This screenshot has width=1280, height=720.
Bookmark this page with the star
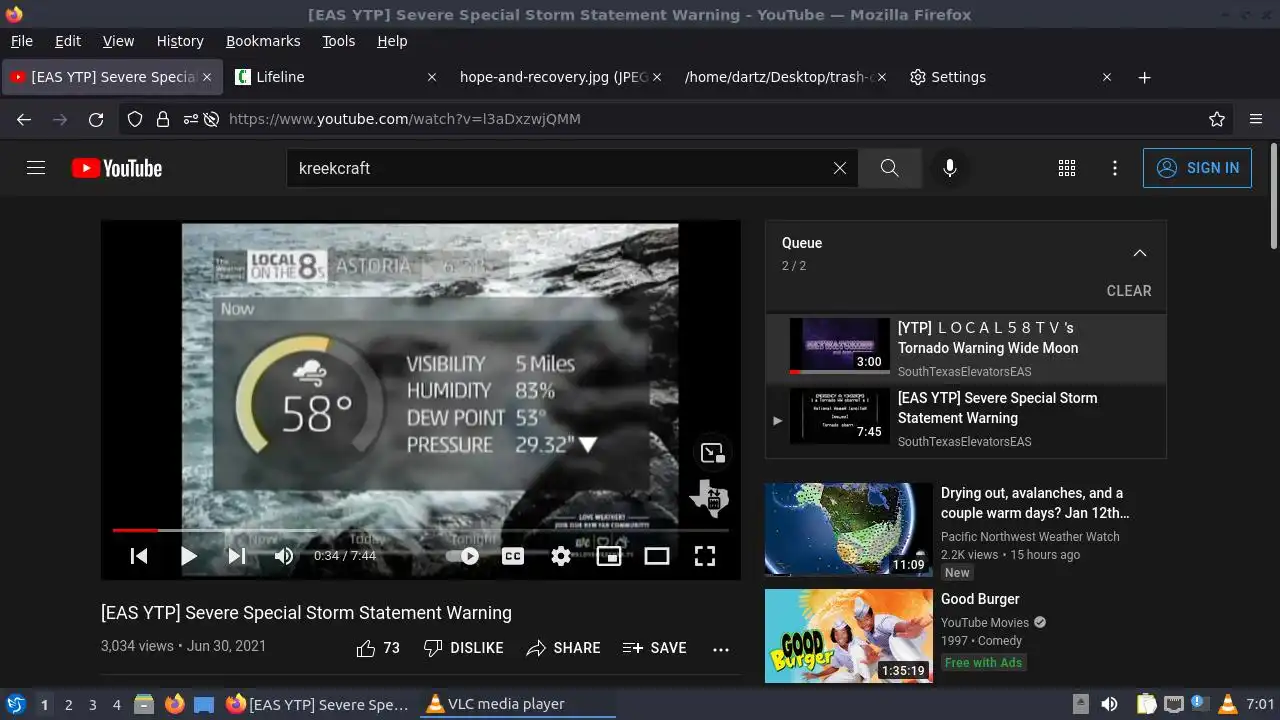[x=1217, y=119]
